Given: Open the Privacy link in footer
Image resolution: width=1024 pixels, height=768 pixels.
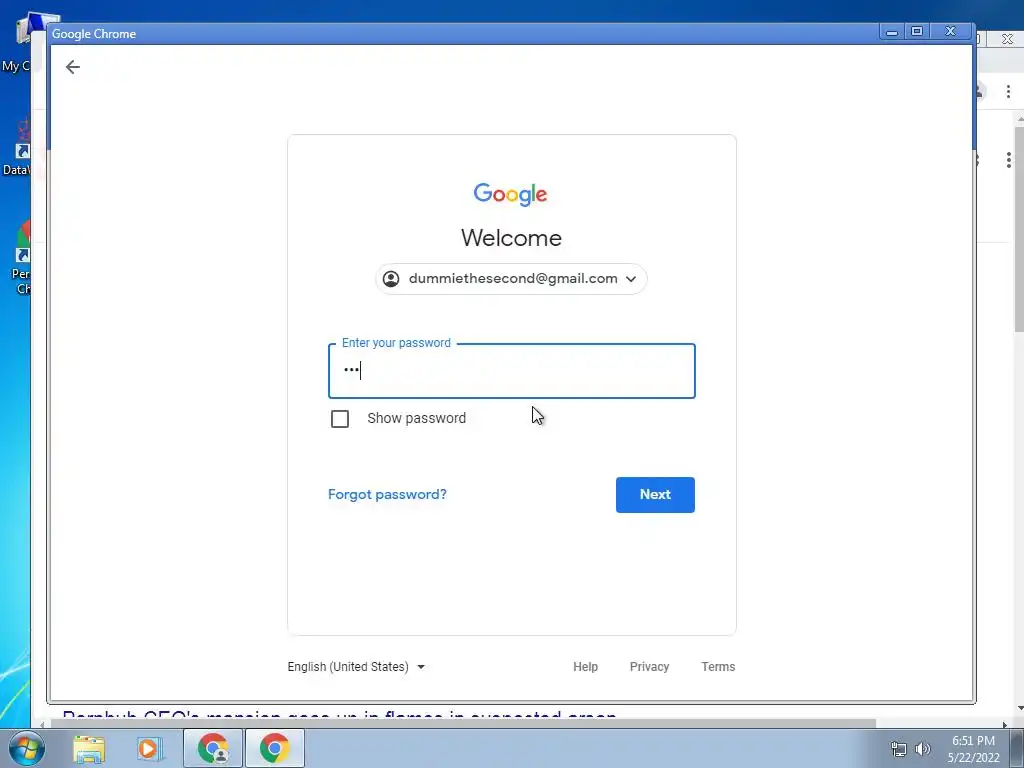Looking at the screenshot, I should pos(649,667).
